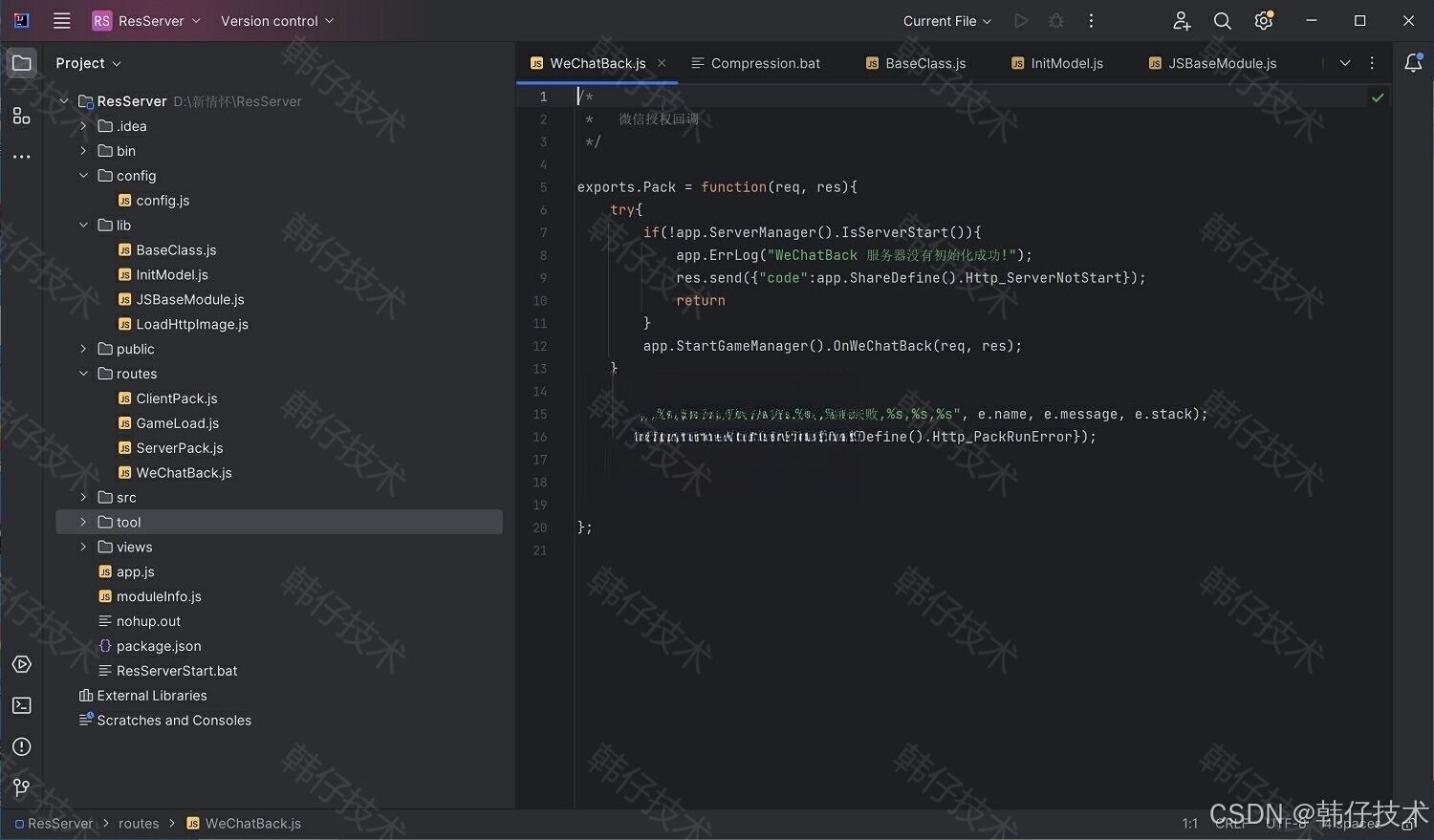Open IDE settings gear
The image size is (1434, 840).
click(1264, 20)
